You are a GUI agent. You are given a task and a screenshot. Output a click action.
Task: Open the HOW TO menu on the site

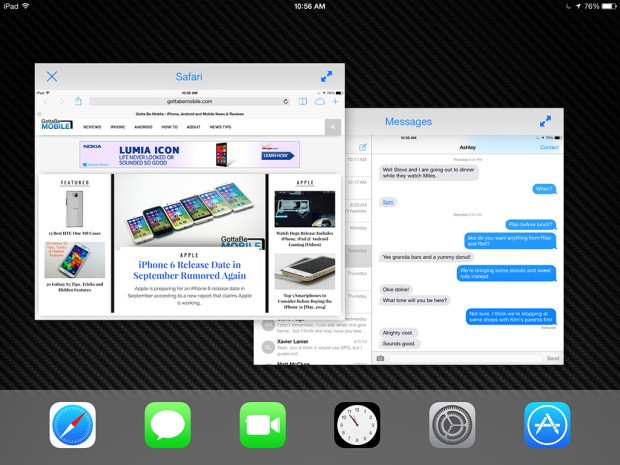pos(169,127)
